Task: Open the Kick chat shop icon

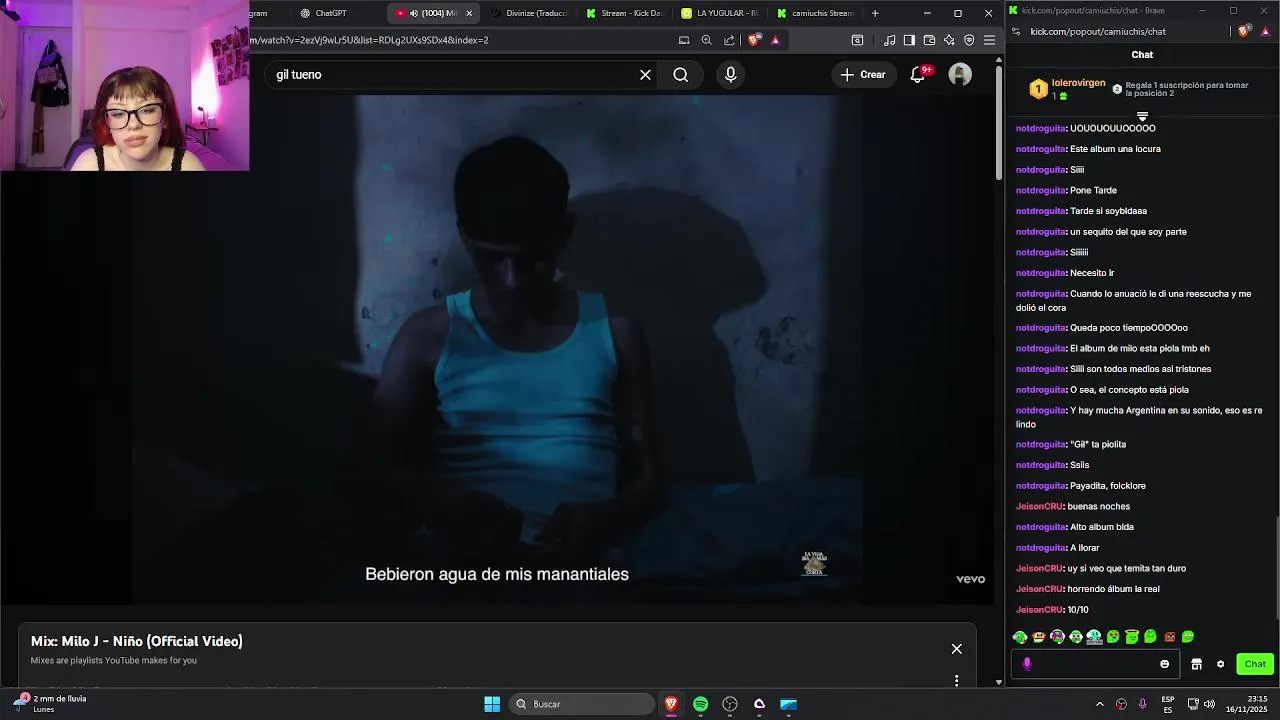Action: tap(1196, 664)
